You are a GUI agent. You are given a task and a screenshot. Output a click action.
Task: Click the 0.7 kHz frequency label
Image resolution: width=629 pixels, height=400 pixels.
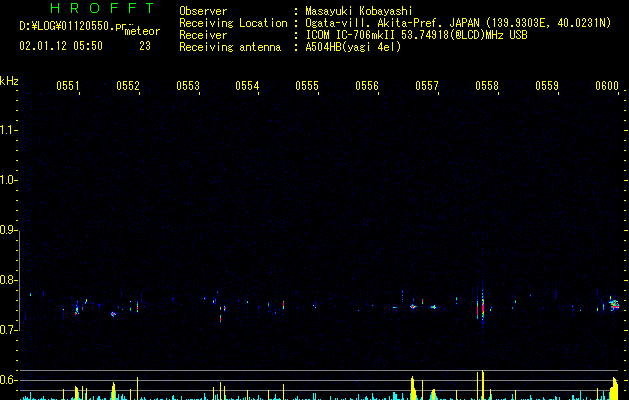[8, 330]
